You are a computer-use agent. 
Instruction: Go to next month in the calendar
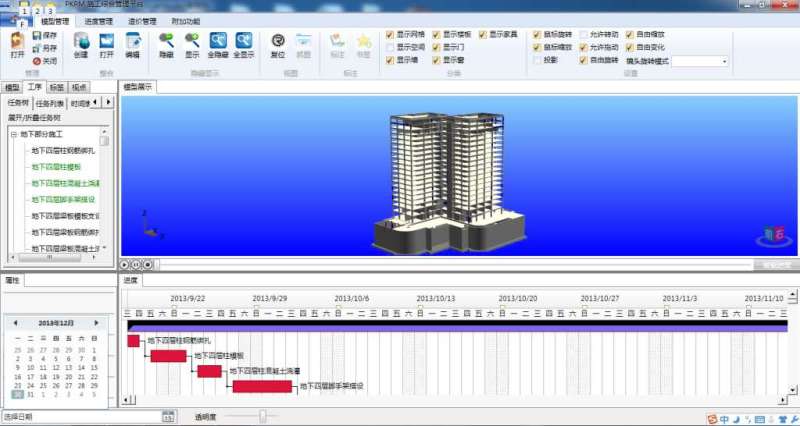(97, 323)
